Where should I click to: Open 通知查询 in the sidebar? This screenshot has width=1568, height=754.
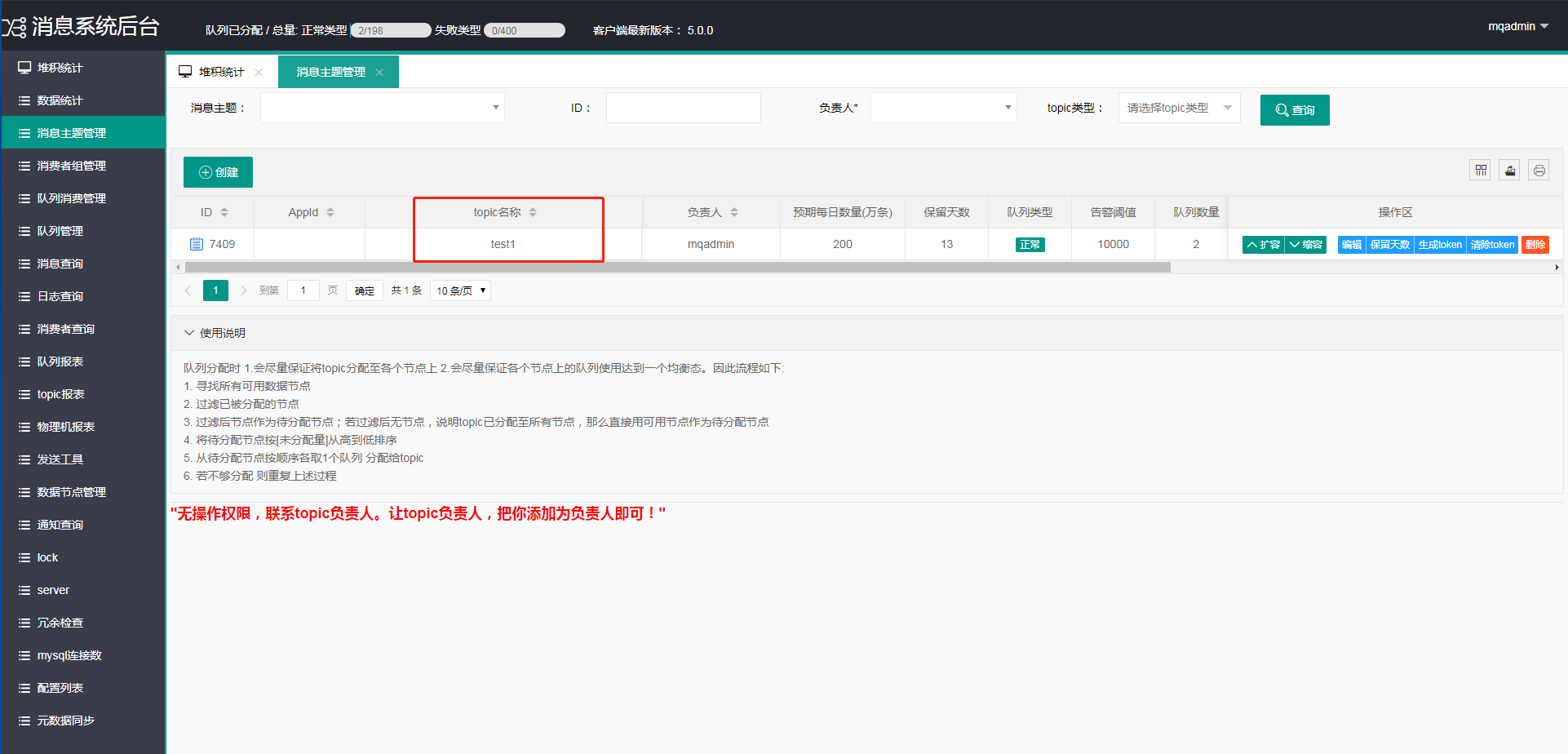(82, 525)
